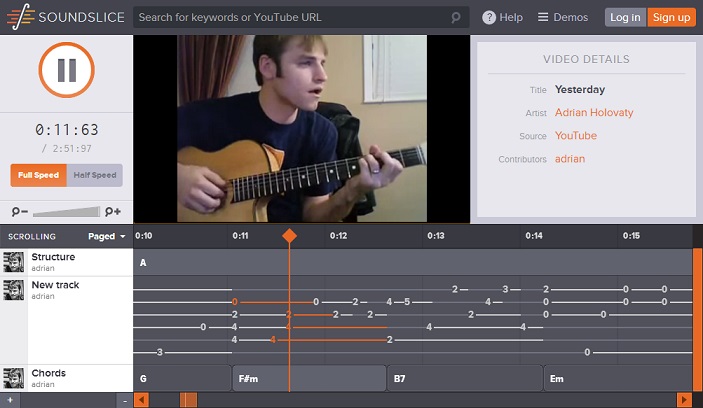Zoom in with the plus magnifier
Screen dimensions: 703x408
113,212
